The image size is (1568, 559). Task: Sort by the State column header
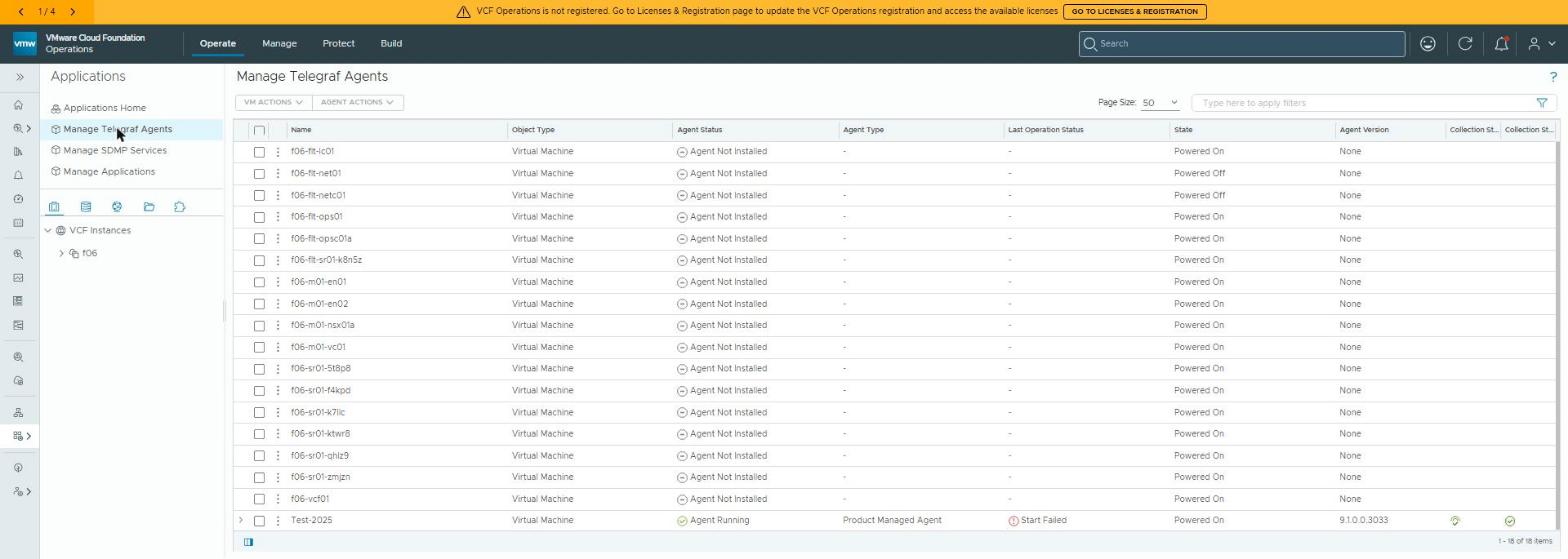1183,130
